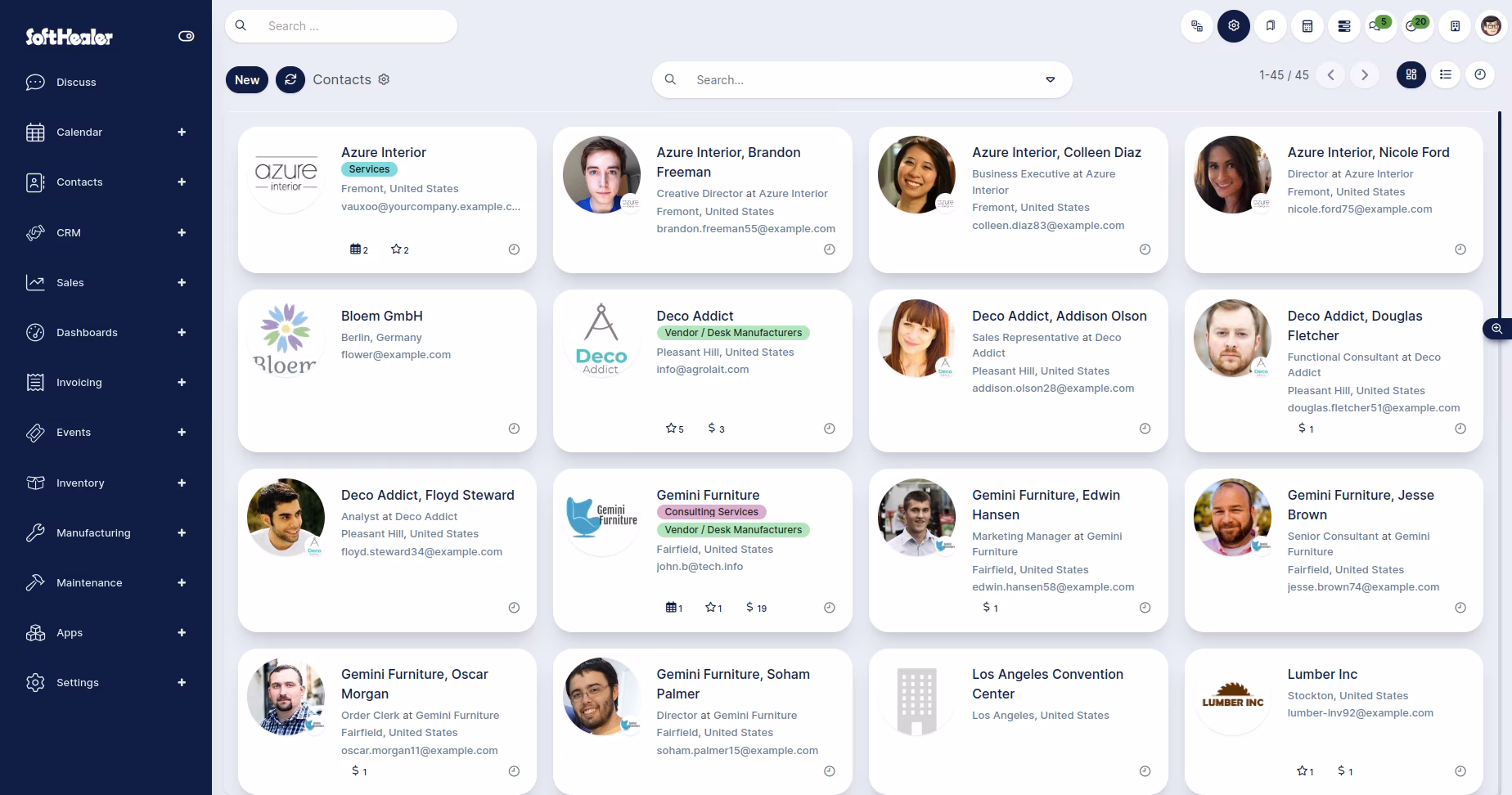Click the page scrollbar on right edge
Screen dimensions: 1512x795
coord(1500,217)
